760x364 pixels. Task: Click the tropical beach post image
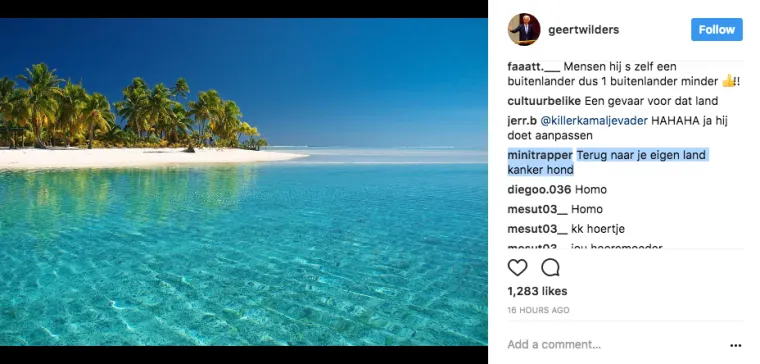coord(244,182)
